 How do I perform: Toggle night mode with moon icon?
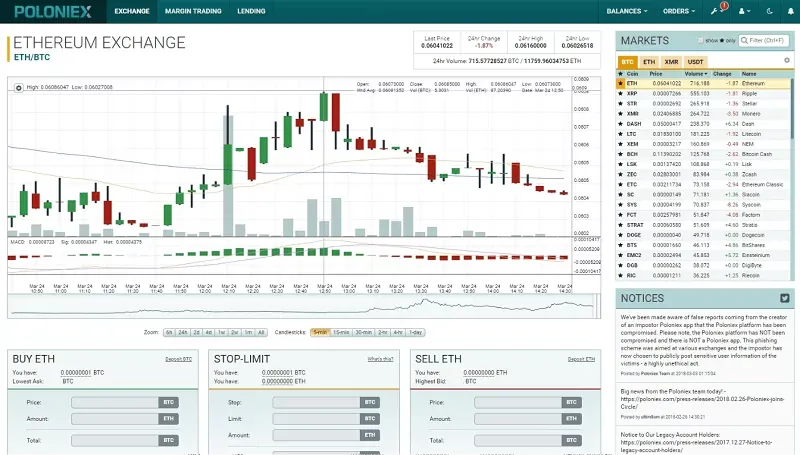tap(769, 11)
